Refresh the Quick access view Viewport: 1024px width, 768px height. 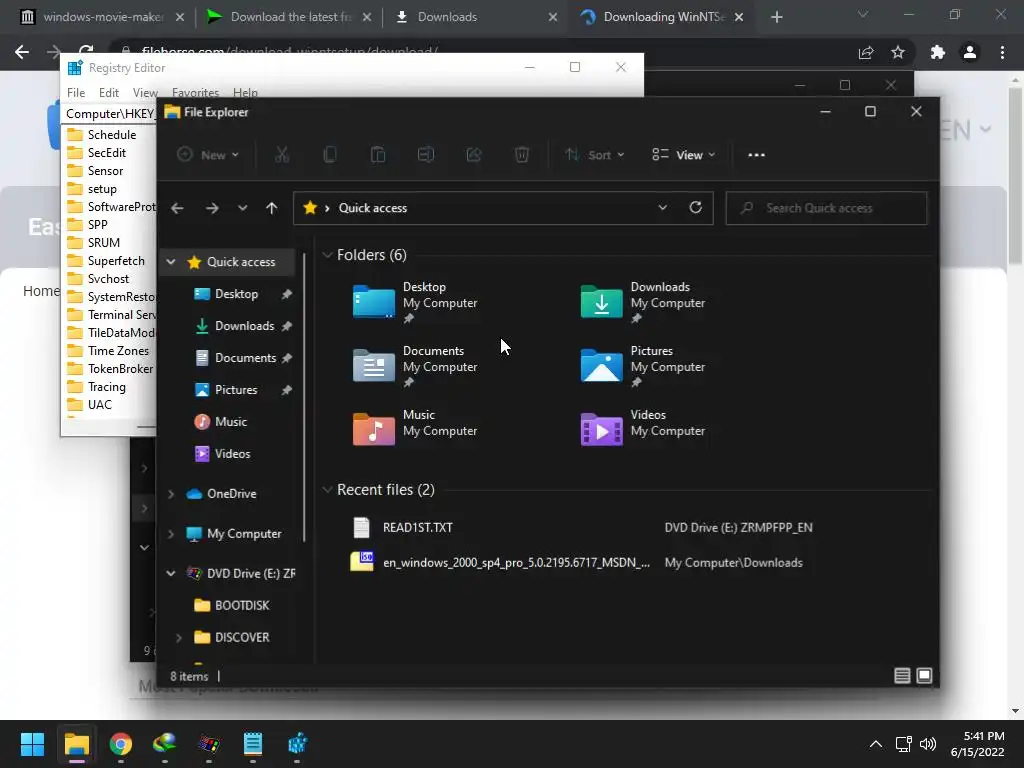(696, 208)
